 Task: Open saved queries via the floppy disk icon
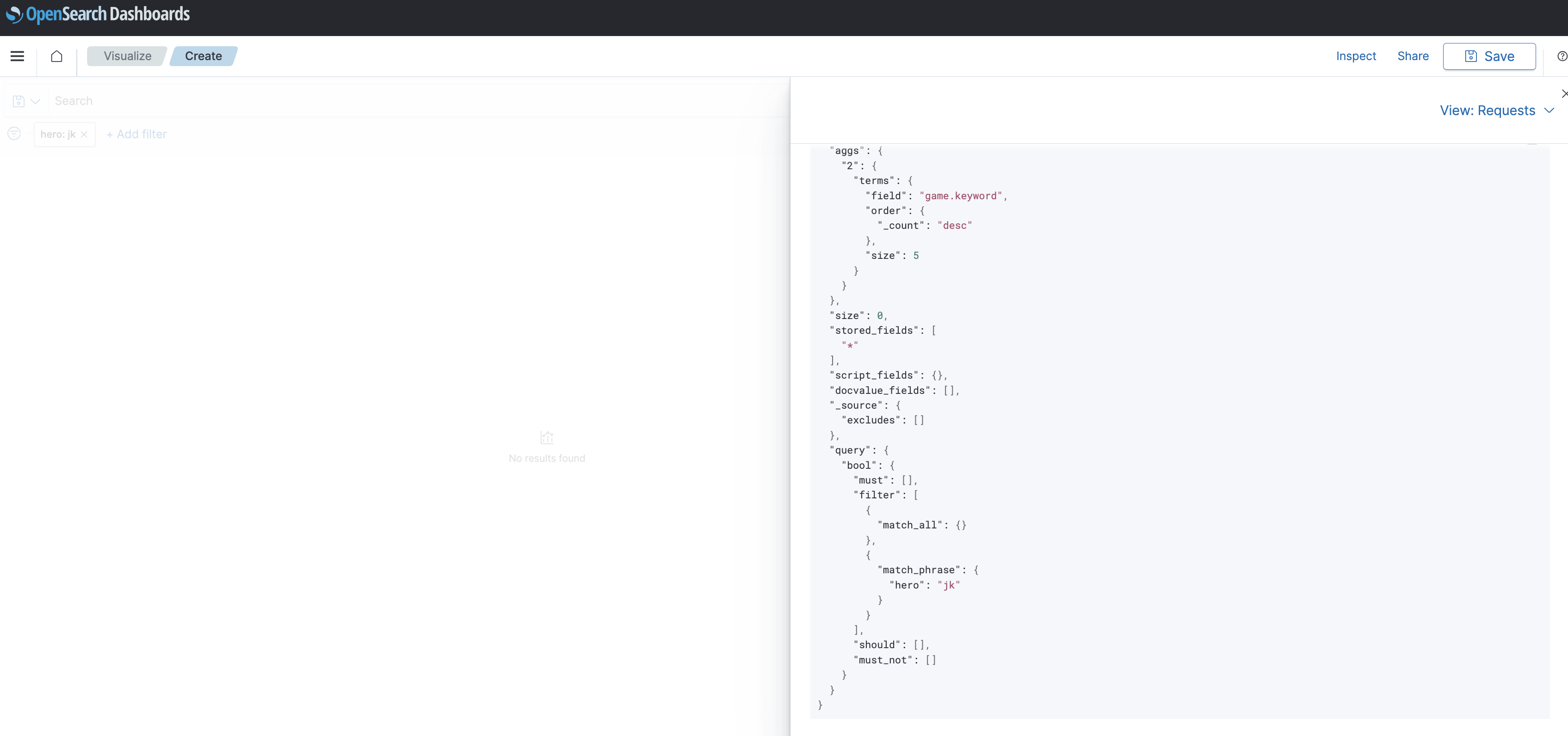click(x=18, y=100)
